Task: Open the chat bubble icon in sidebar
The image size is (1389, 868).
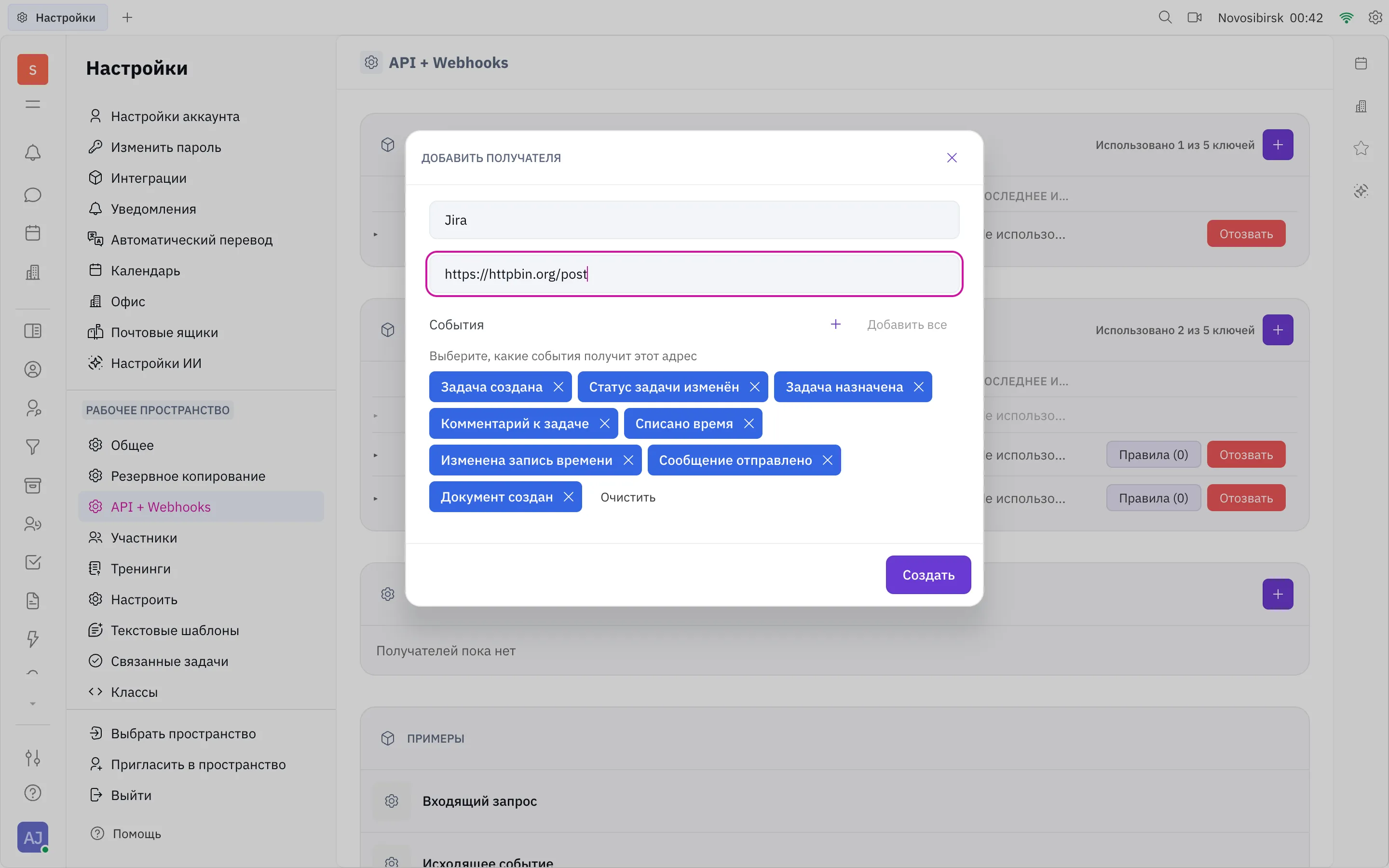Action: pyautogui.click(x=33, y=195)
